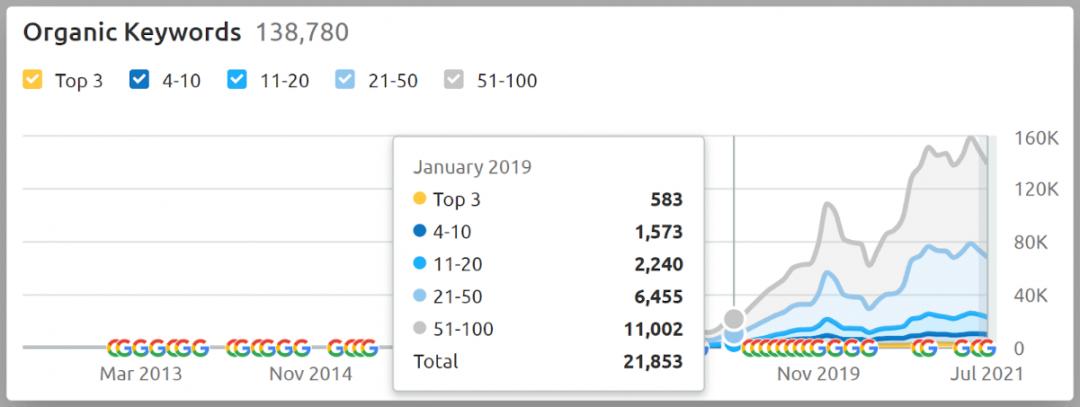Click the gray 51-100 dot in tooltip
This screenshot has height=407, width=1080.
(x=420, y=328)
